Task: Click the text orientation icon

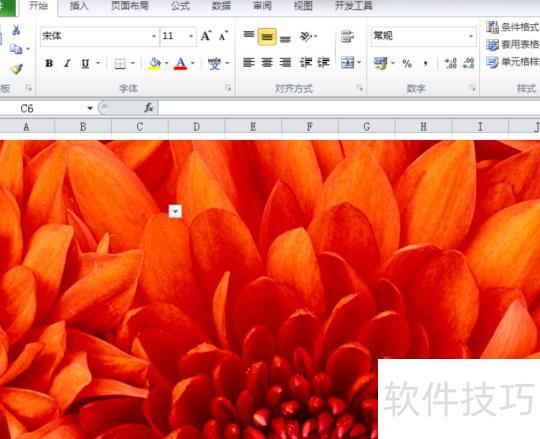Action: pos(306,36)
